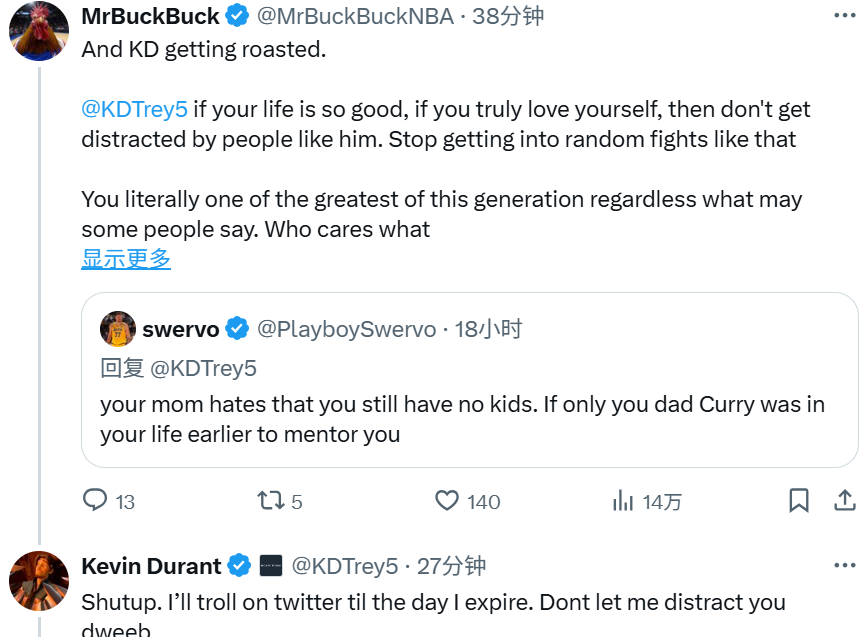Click Kevin Durant's verified badge
862x637 pixels.
[239, 566]
